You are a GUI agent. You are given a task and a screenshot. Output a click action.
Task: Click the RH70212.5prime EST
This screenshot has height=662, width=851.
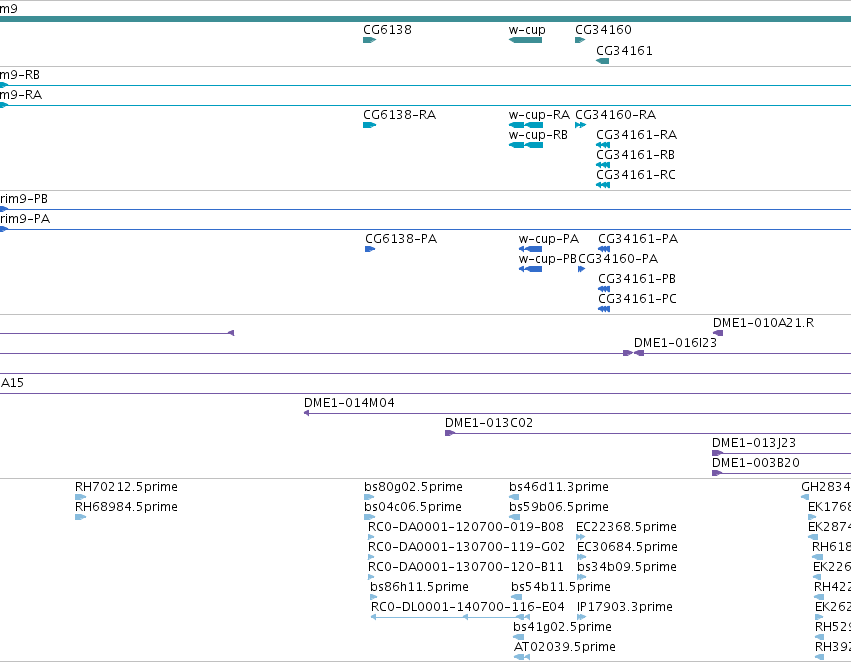point(80,498)
